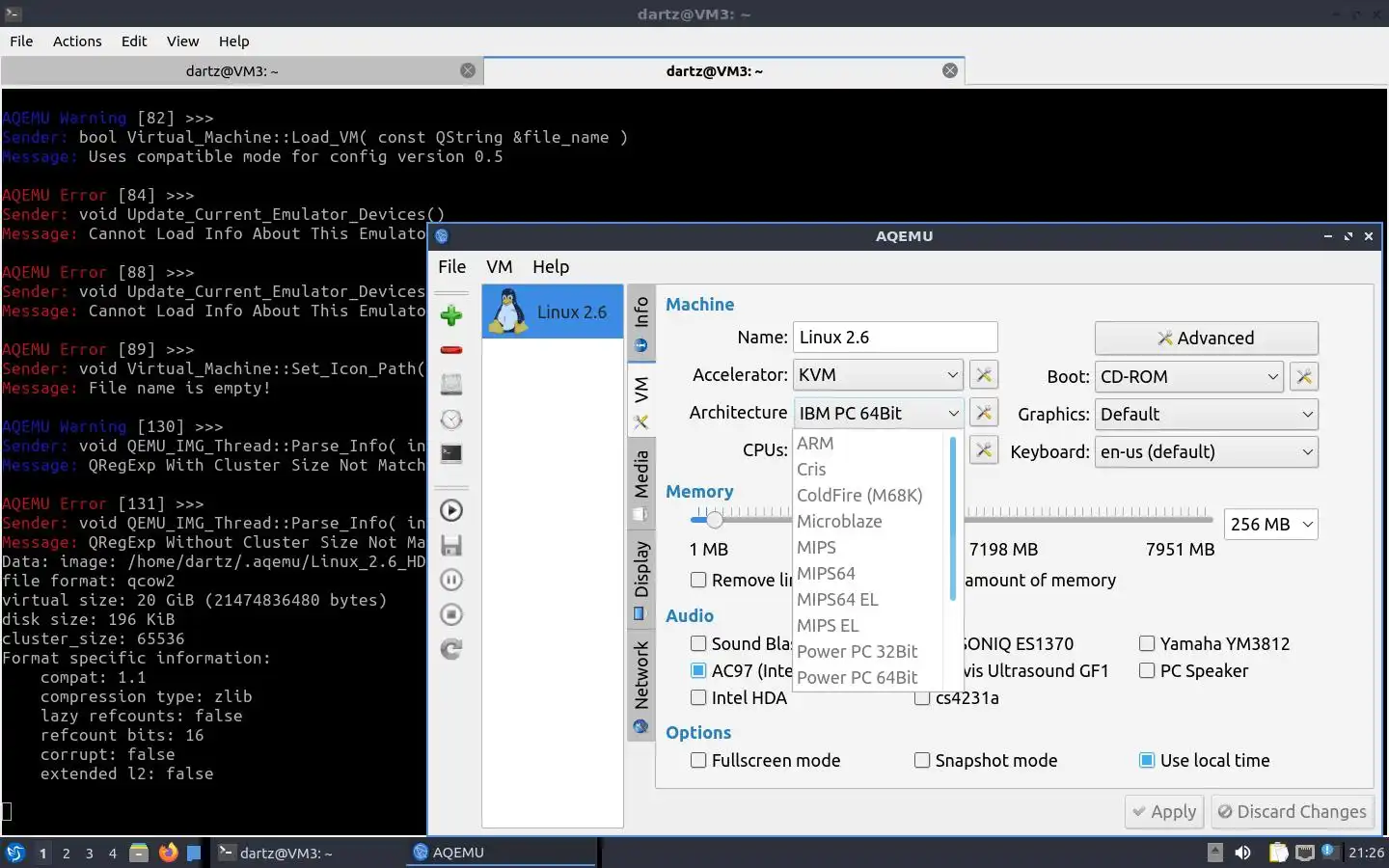Select the Linux 2.6 penguin VM entry
Image resolution: width=1389 pixels, height=868 pixels.
(x=553, y=312)
